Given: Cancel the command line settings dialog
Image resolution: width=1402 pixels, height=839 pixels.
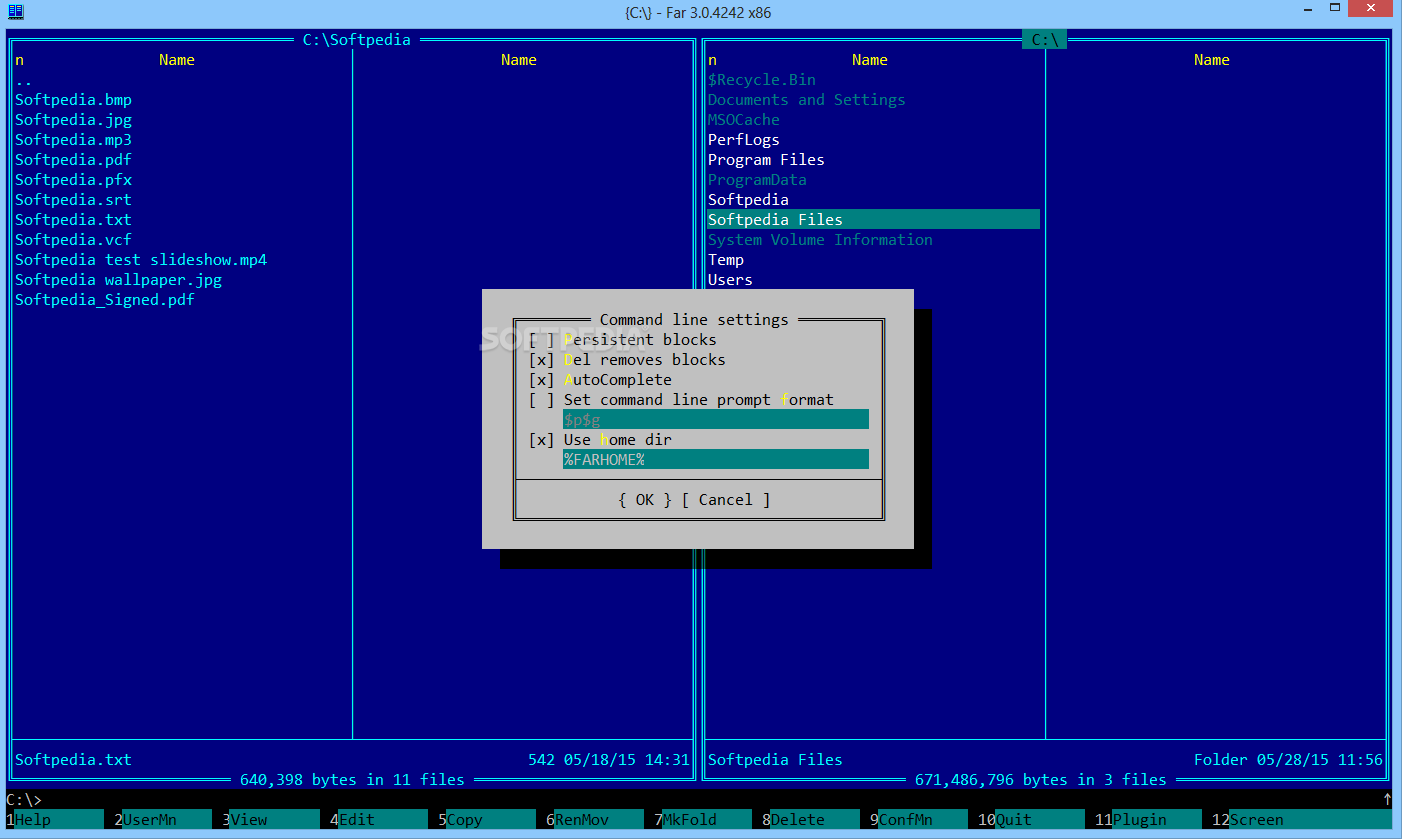Looking at the screenshot, I should (726, 500).
